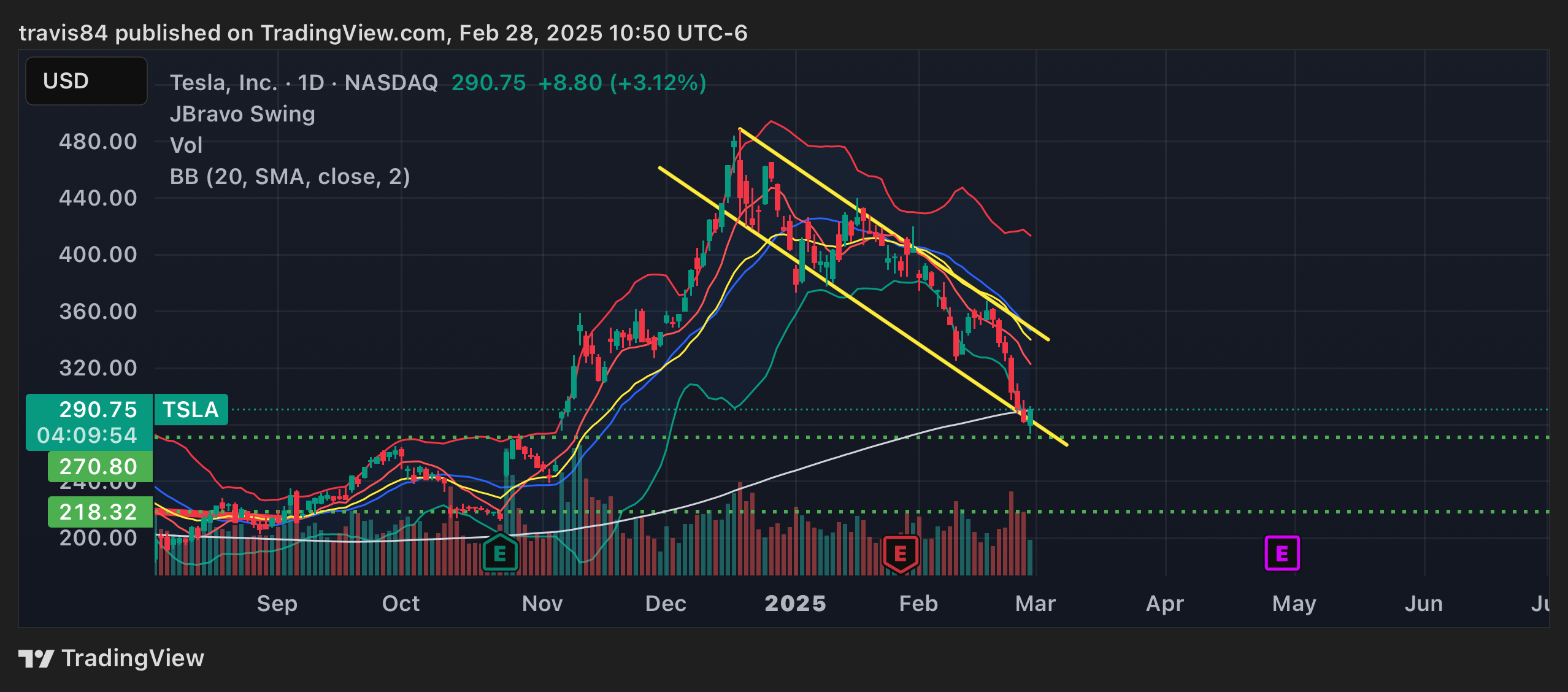
Task: Click the TradingView logo at bottom left
Action: [x=111, y=658]
